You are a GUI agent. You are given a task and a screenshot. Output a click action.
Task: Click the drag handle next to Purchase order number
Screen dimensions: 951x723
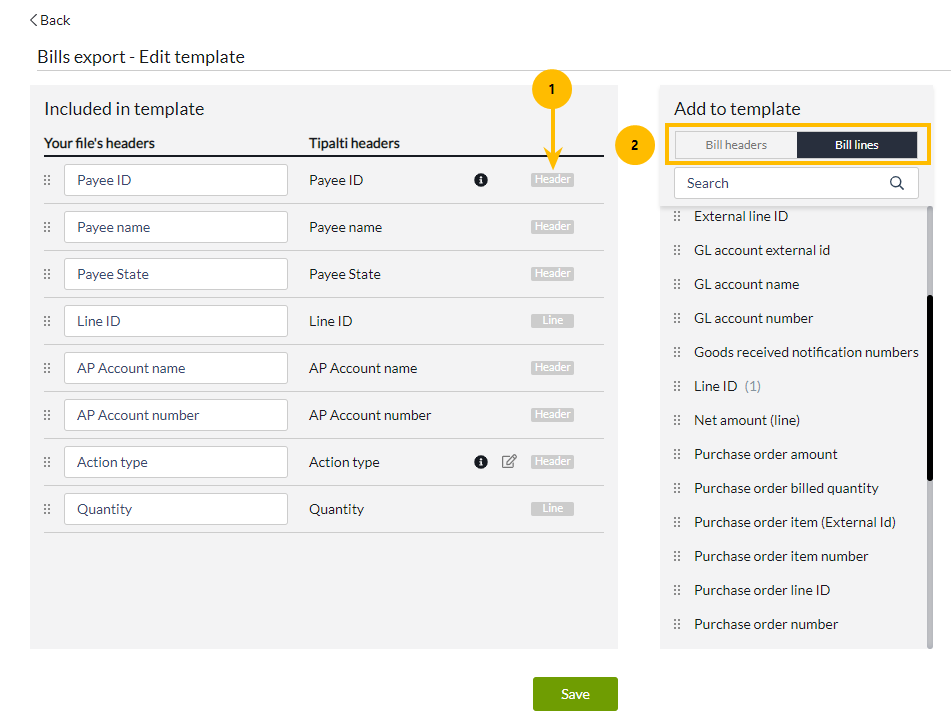pyautogui.click(x=678, y=624)
